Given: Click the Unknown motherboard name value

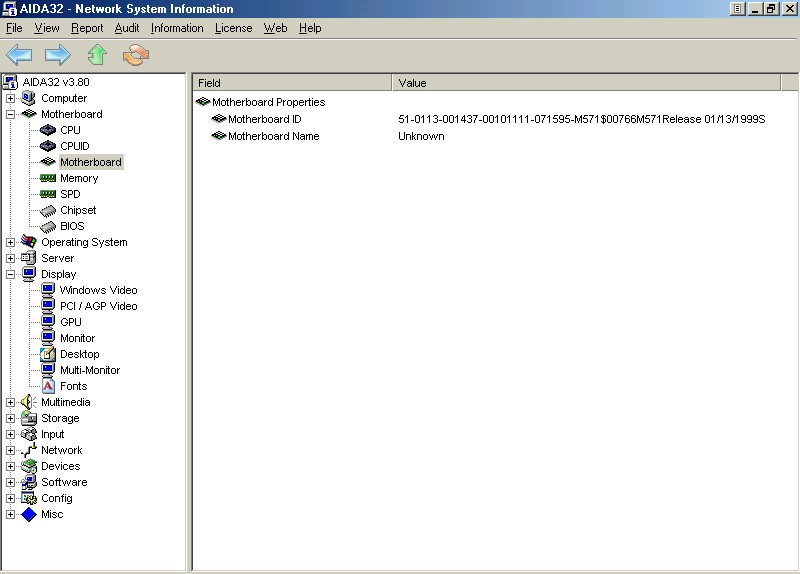Looking at the screenshot, I should click(421, 136).
